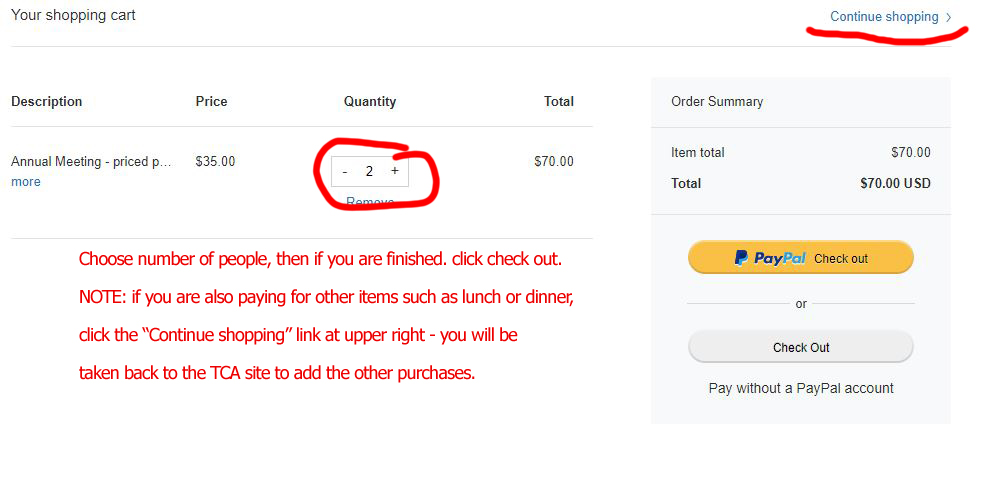This screenshot has height=496, width=982.
Task: Click the Pay without a PayPal account text
Action: (801, 388)
